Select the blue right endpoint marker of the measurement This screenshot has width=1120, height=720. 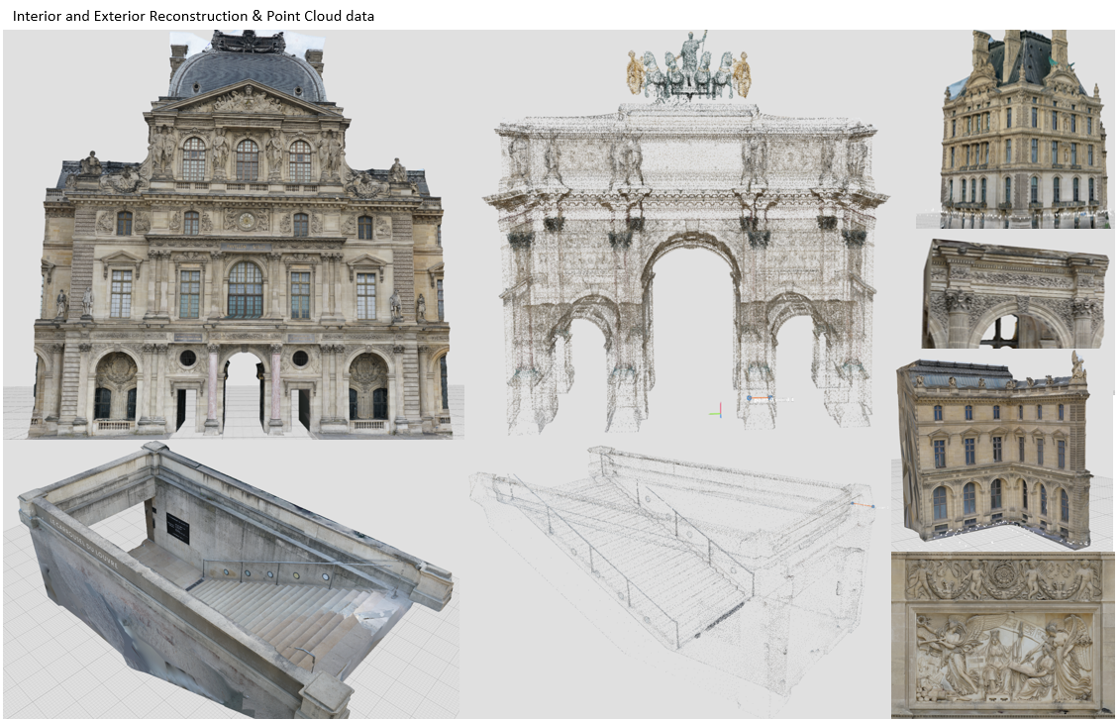(770, 397)
